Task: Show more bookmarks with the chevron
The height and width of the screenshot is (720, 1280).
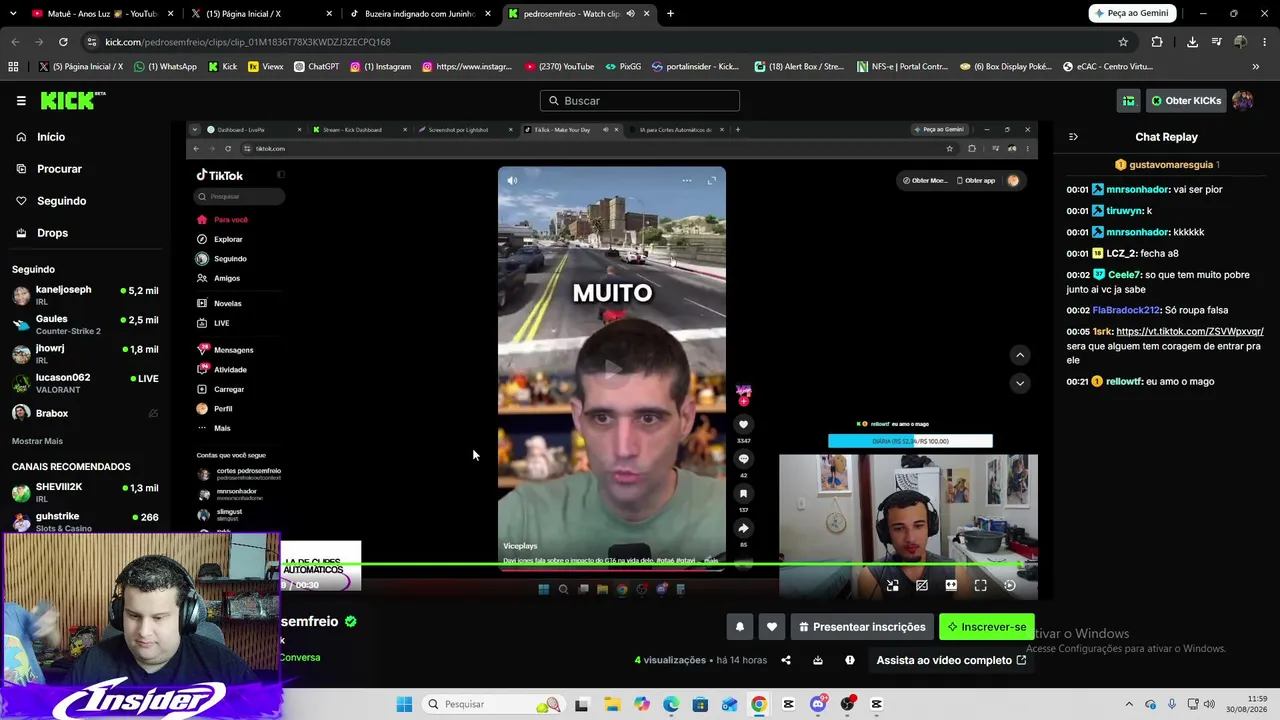Action: tap(1256, 67)
